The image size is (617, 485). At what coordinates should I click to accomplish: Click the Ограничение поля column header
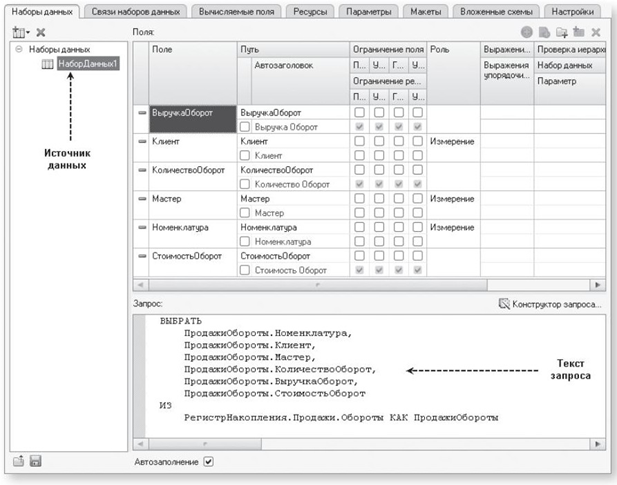pyautogui.click(x=388, y=50)
